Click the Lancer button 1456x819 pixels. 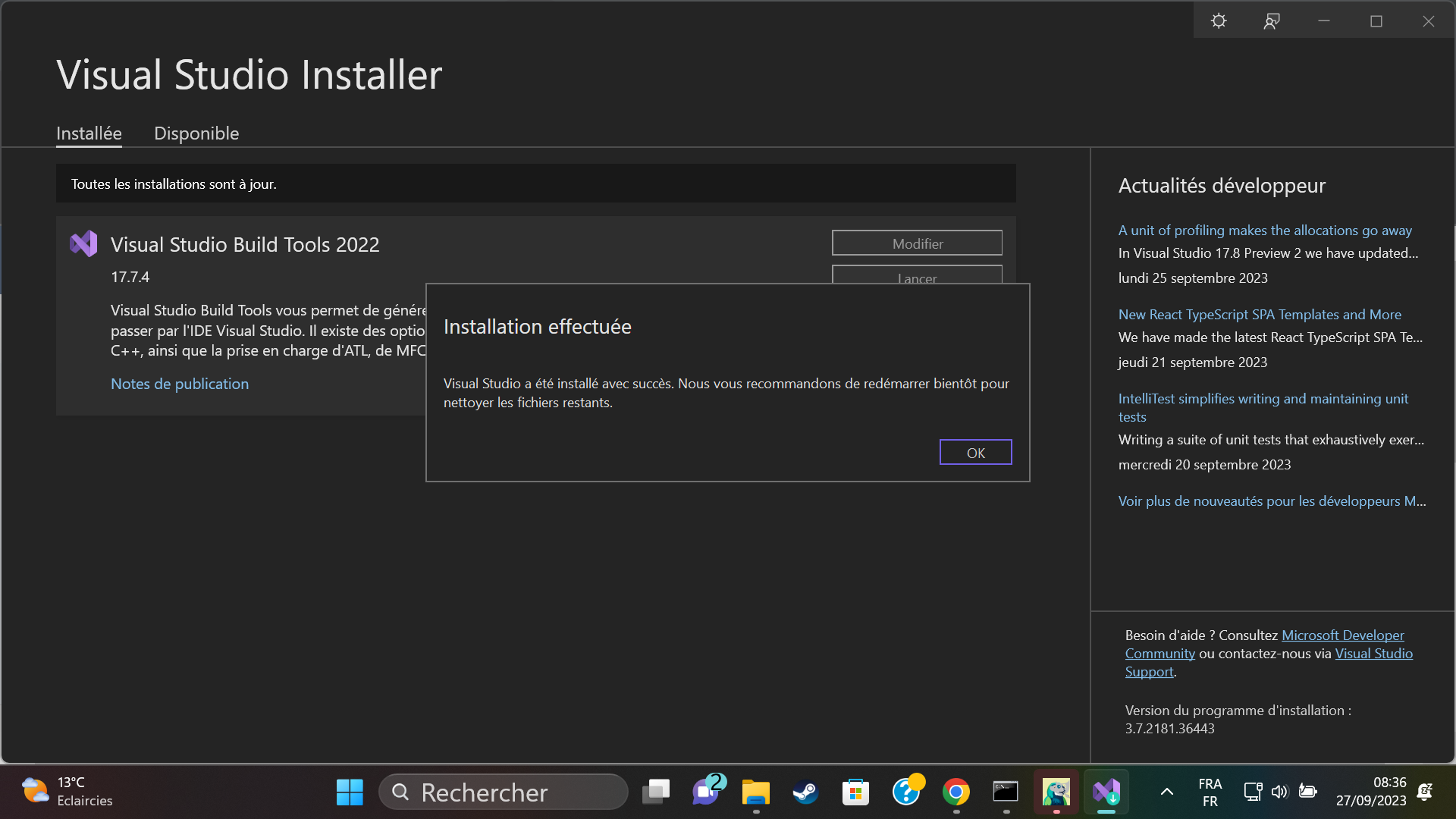pyautogui.click(x=917, y=275)
